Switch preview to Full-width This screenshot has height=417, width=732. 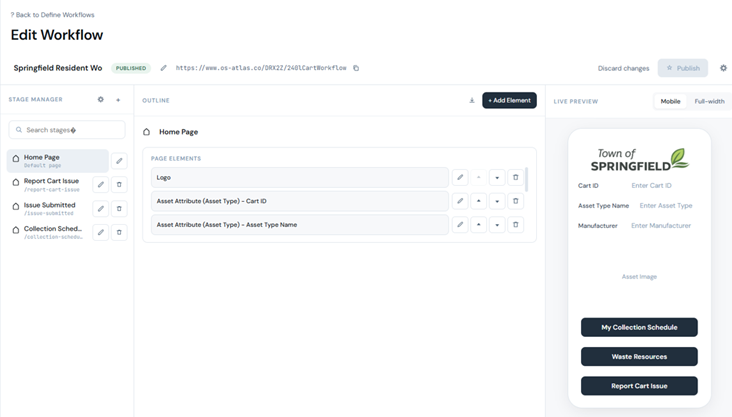pos(709,101)
